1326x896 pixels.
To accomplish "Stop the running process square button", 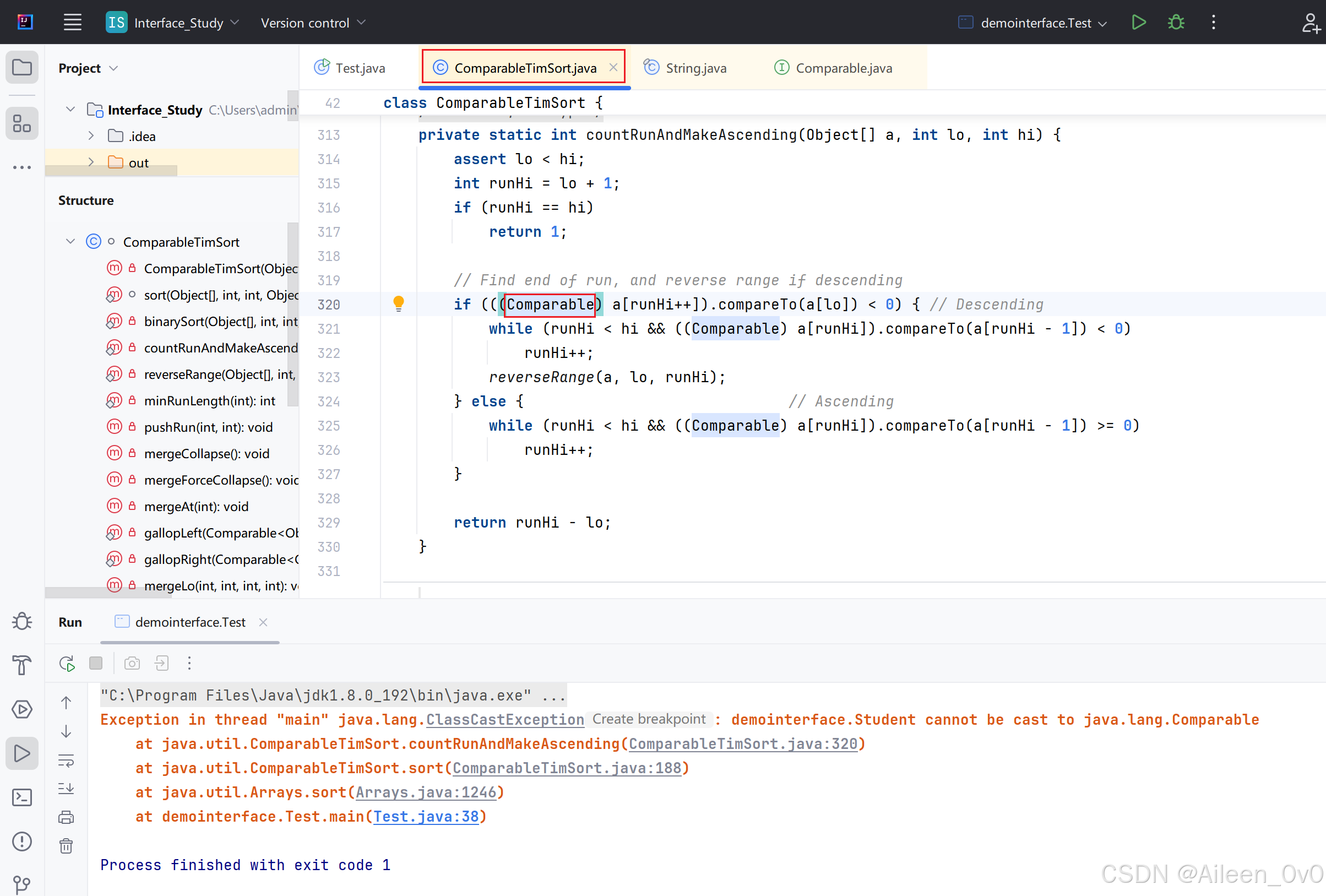I will coord(96,663).
